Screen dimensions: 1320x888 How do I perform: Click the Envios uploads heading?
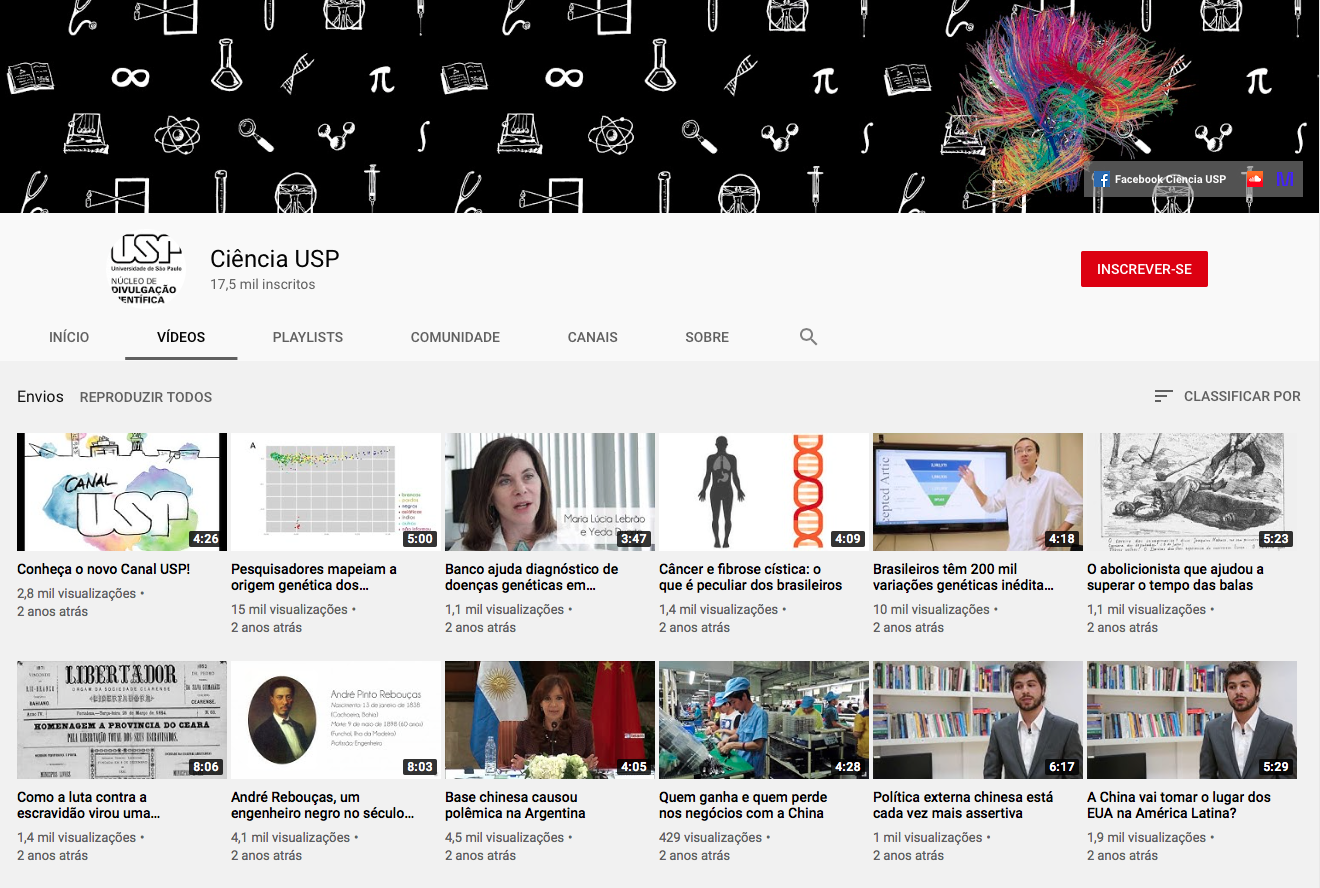[40, 397]
